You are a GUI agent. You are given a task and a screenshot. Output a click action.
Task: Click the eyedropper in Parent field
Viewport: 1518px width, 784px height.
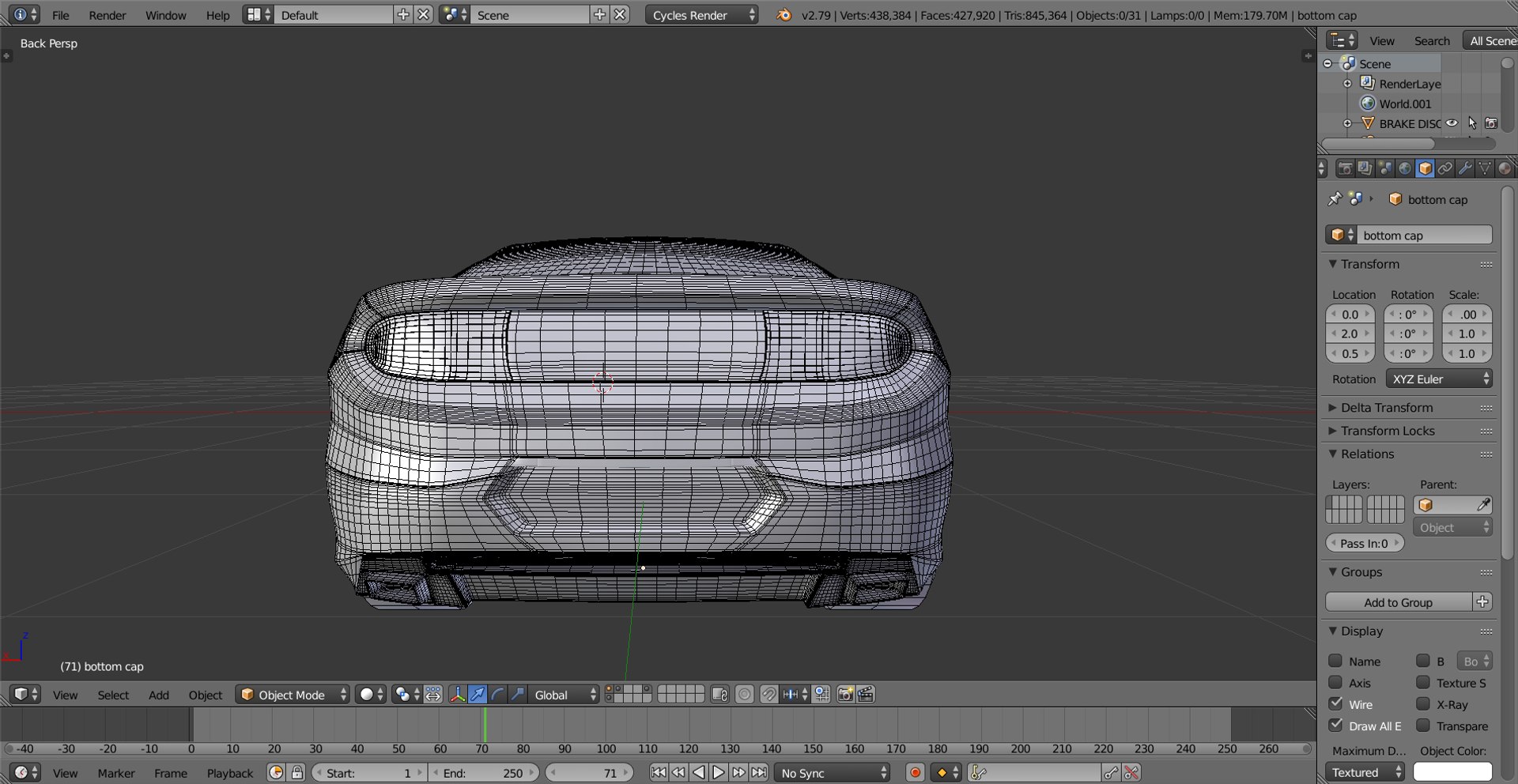pos(1483,505)
